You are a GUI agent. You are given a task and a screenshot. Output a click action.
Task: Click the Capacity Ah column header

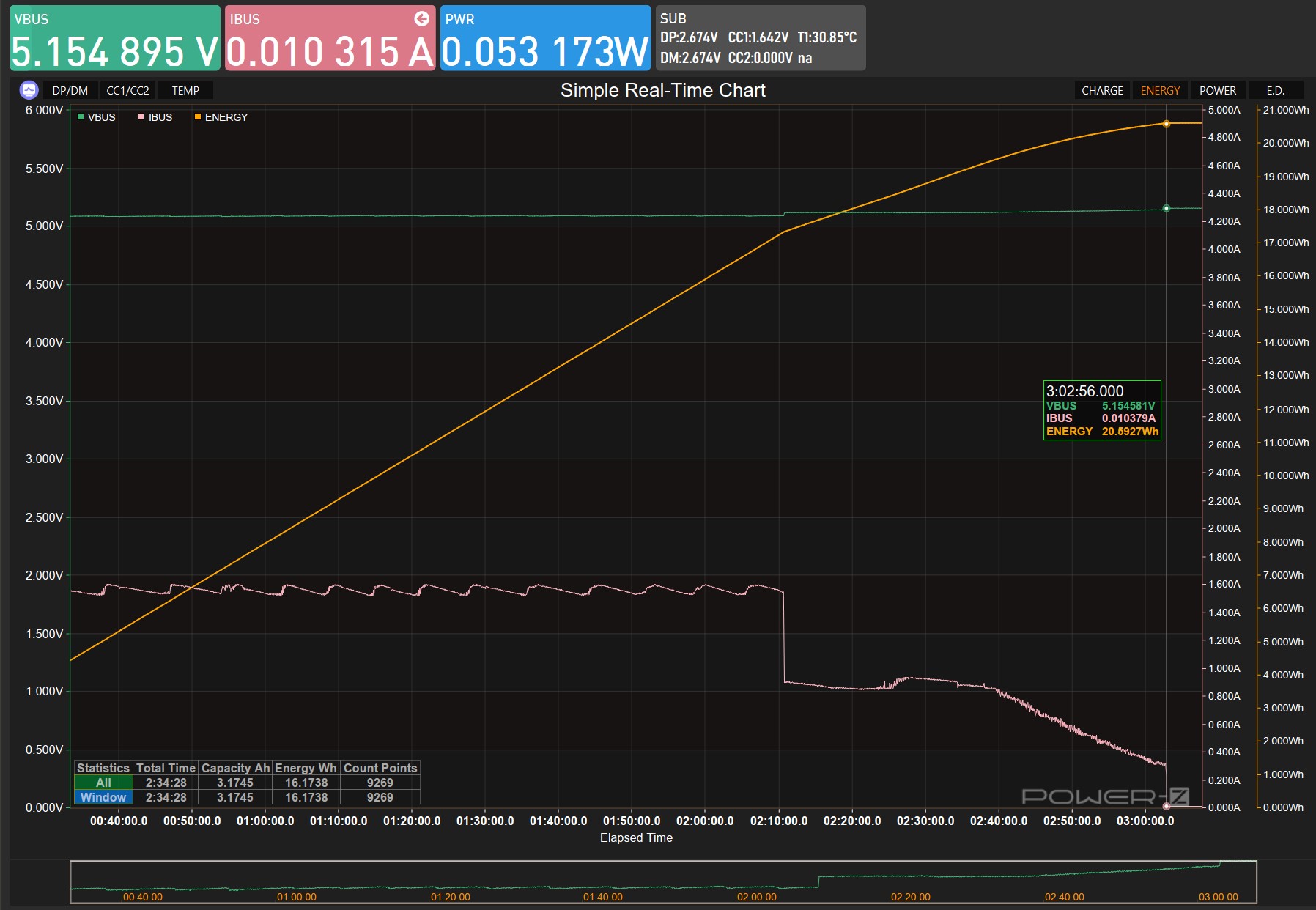pyautogui.click(x=235, y=768)
